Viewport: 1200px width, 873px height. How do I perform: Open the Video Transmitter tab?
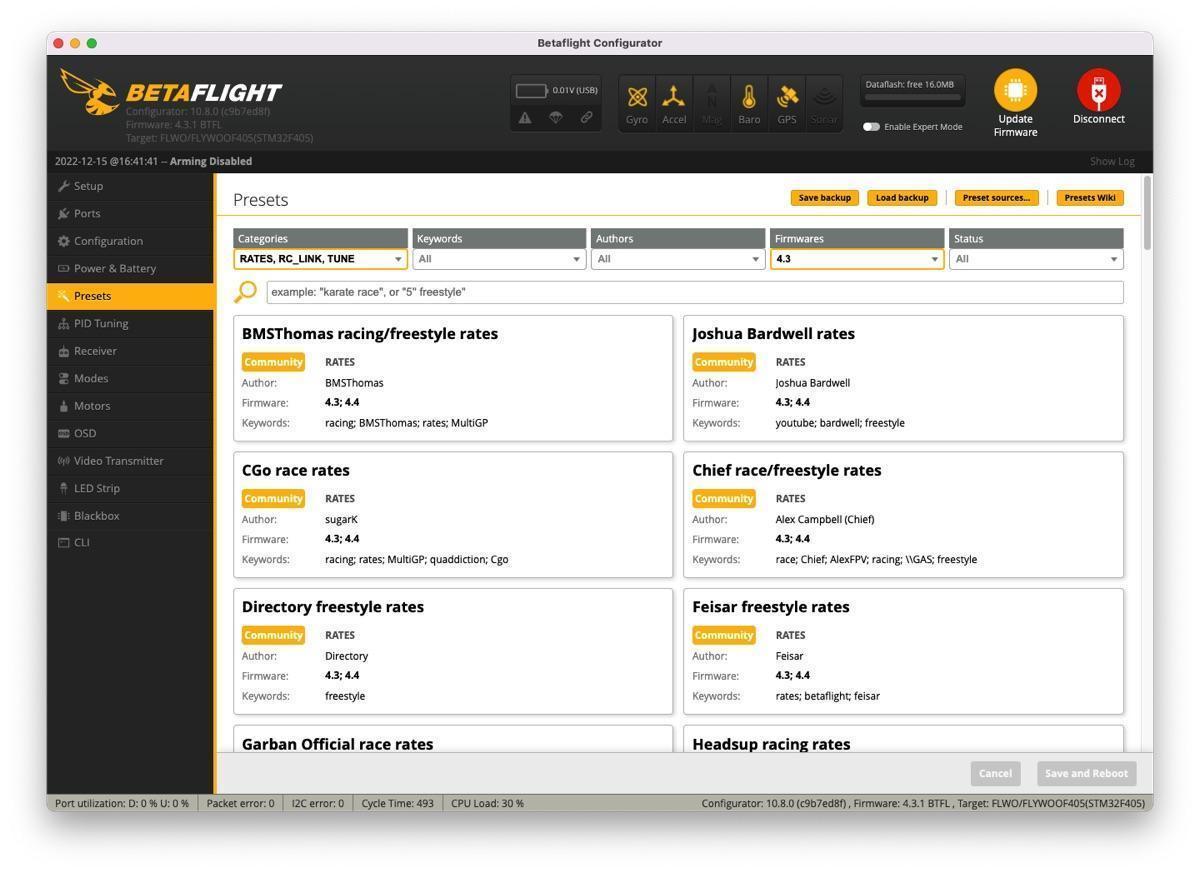130,461
